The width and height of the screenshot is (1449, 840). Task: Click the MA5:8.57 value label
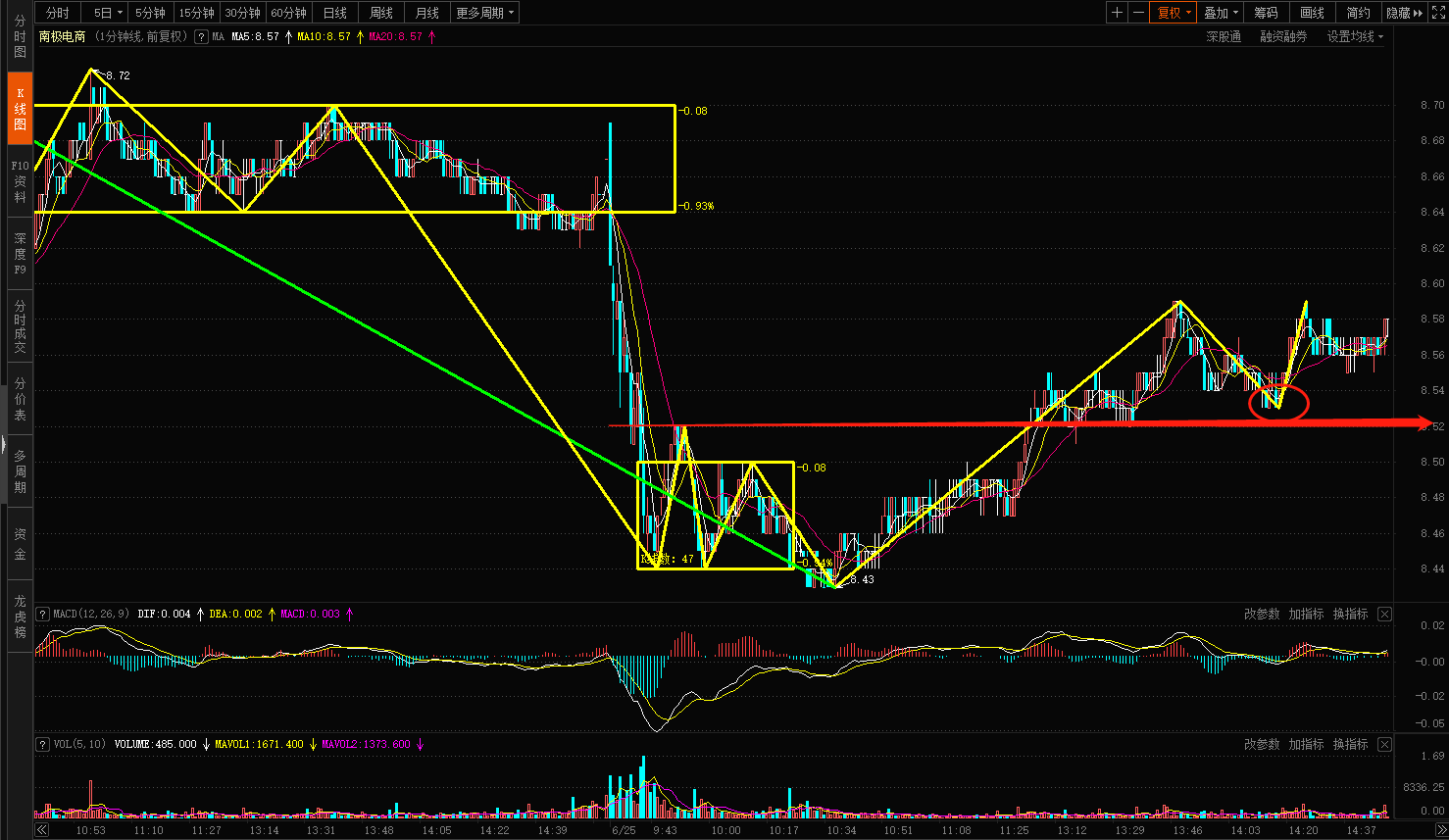255,36
